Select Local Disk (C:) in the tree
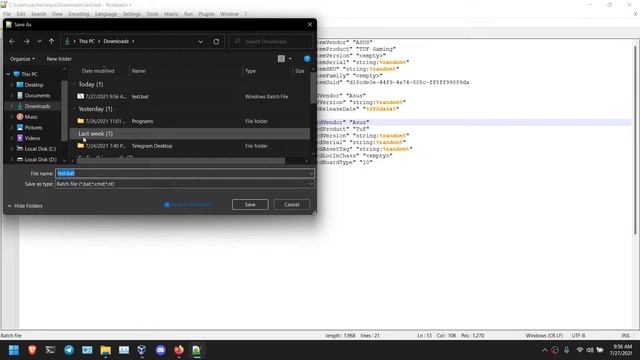The width and height of the screenshot is (640, 360). (40, 149)
